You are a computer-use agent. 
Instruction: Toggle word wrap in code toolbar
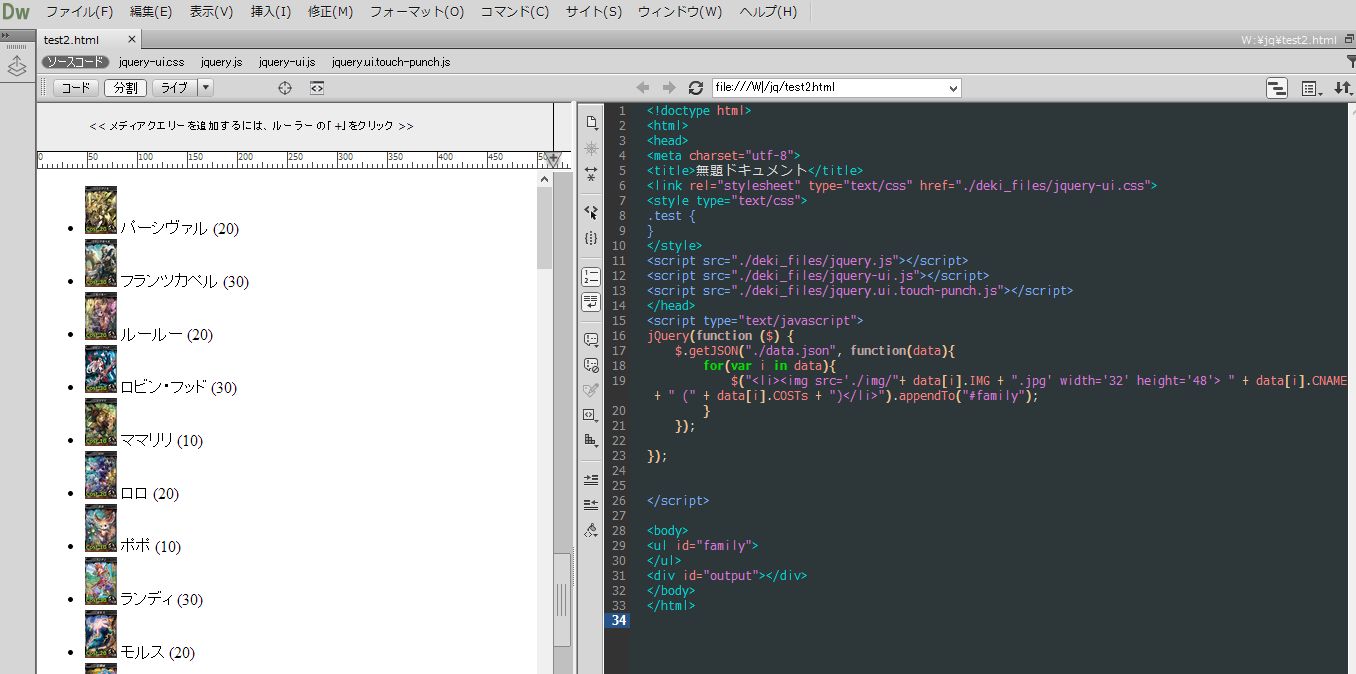click(x=591, y=301)
